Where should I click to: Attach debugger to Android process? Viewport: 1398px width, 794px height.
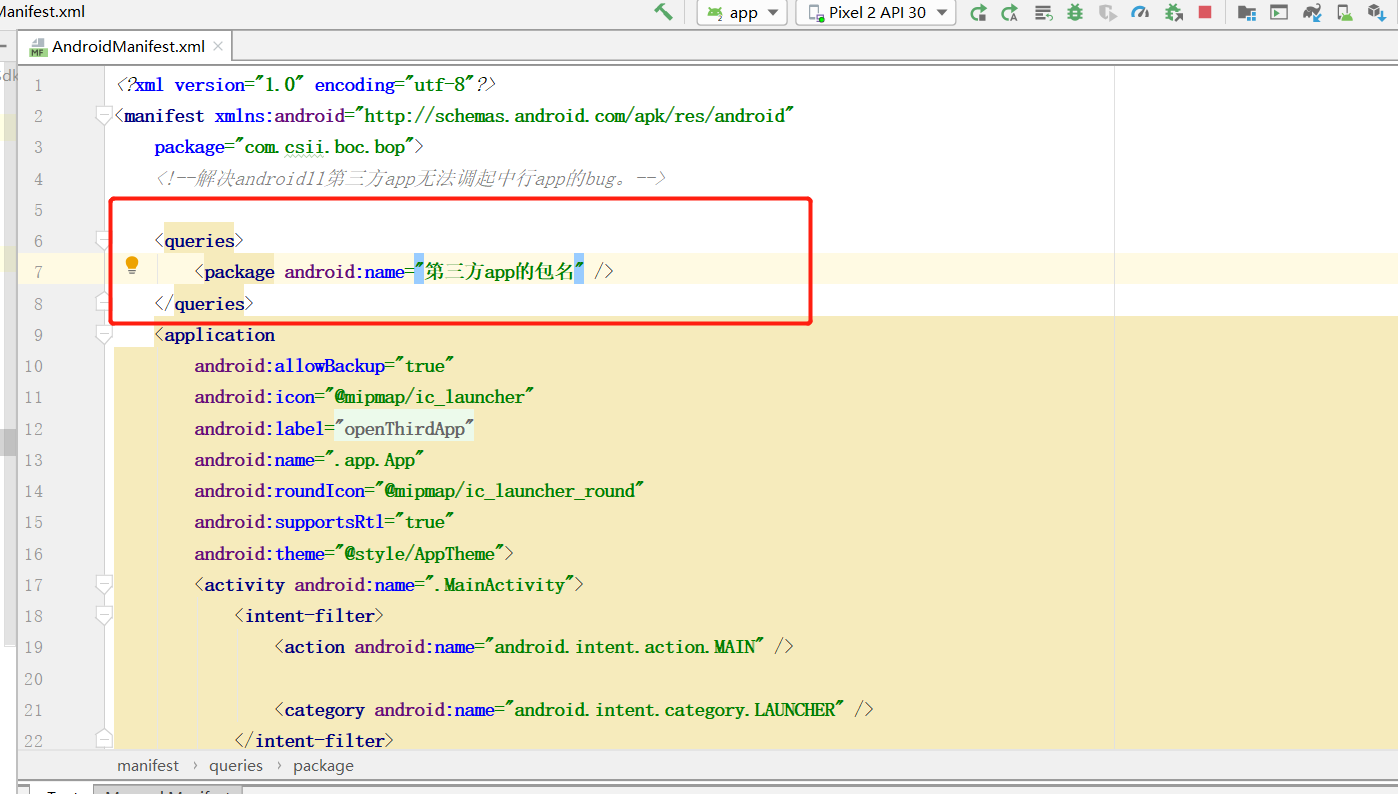(x=1173, y=13)
